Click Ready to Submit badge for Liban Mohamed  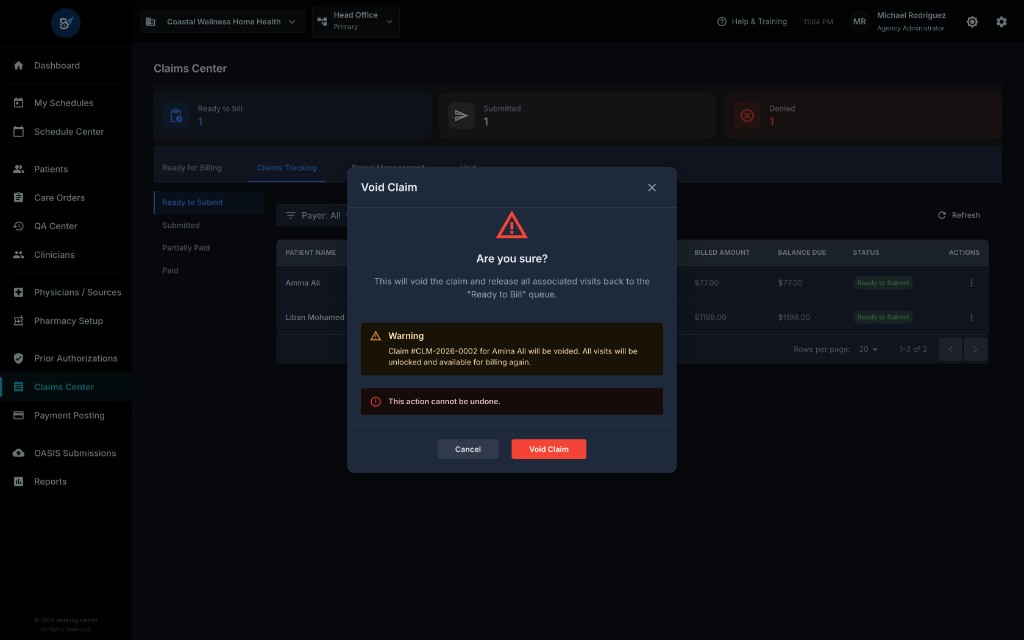pos(883,317)
